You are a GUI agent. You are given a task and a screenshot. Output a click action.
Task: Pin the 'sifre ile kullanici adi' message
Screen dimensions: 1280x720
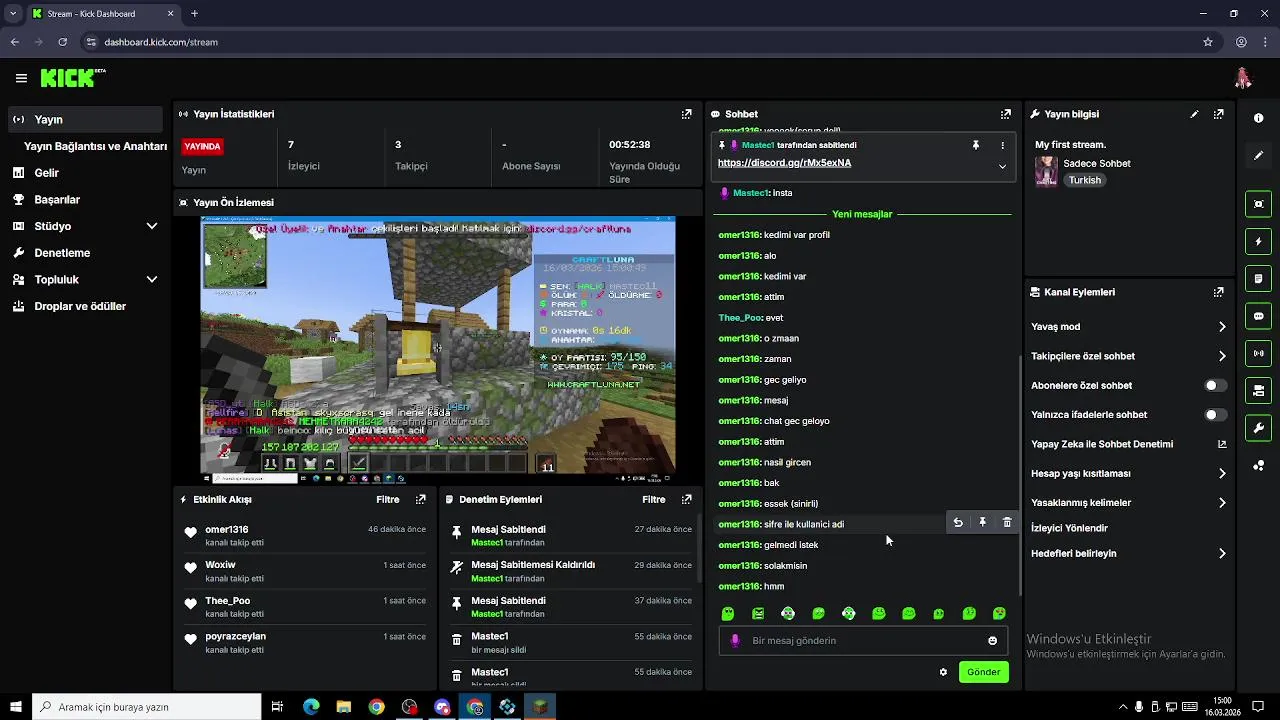[x=983, y=523]
